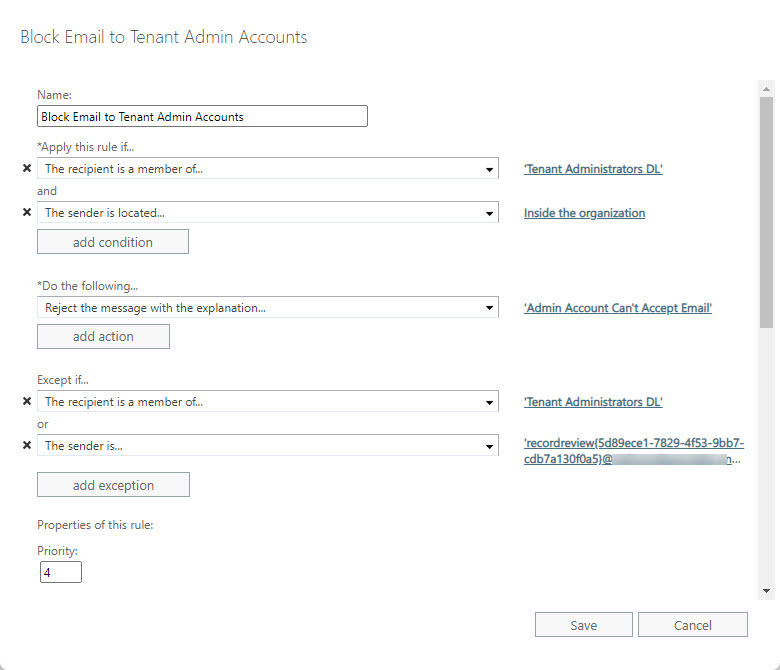The image size is (780, 670).
Task: Click the 'add exception' button
Action: [113, 485]
